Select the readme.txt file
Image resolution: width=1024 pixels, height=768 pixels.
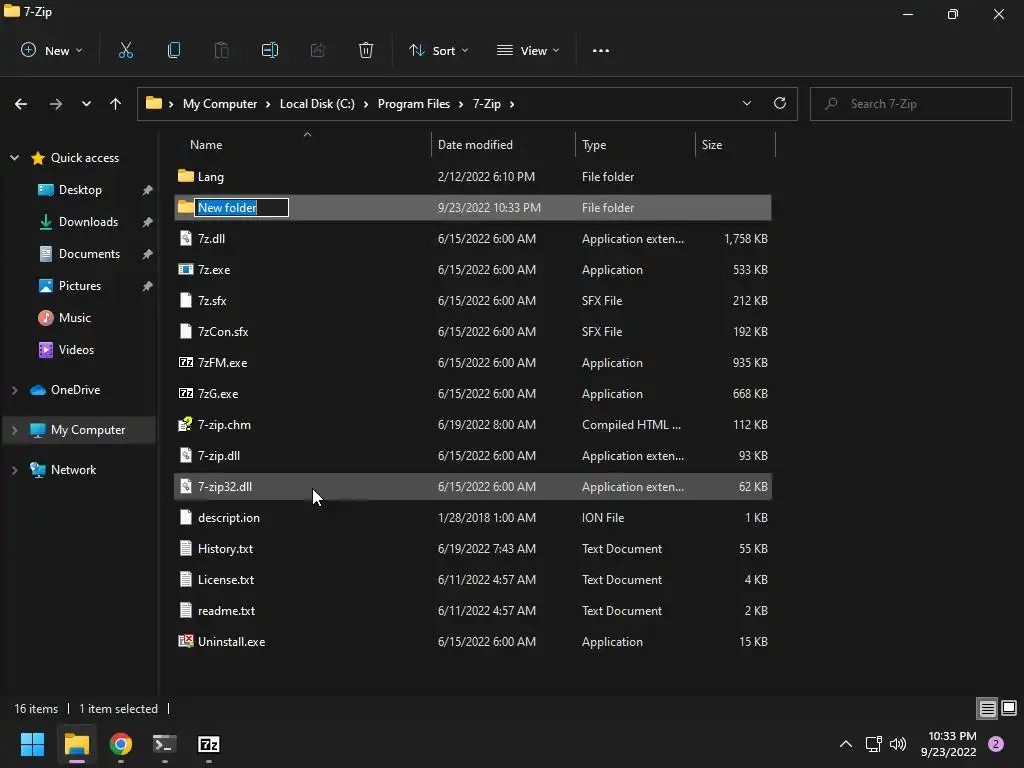tap(473, 611)
